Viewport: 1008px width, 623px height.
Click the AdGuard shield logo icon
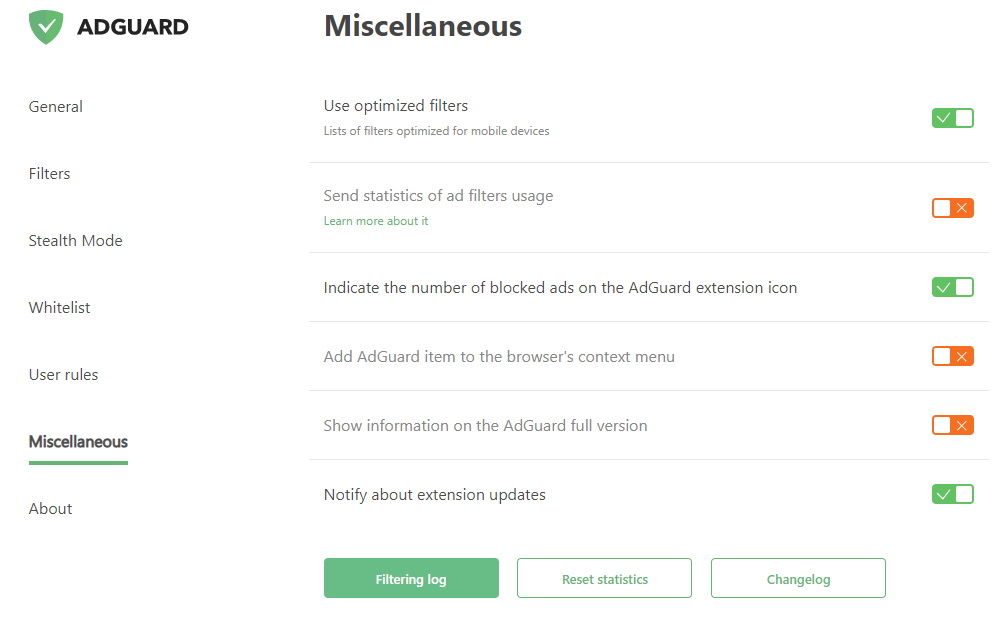coord(46,27)
